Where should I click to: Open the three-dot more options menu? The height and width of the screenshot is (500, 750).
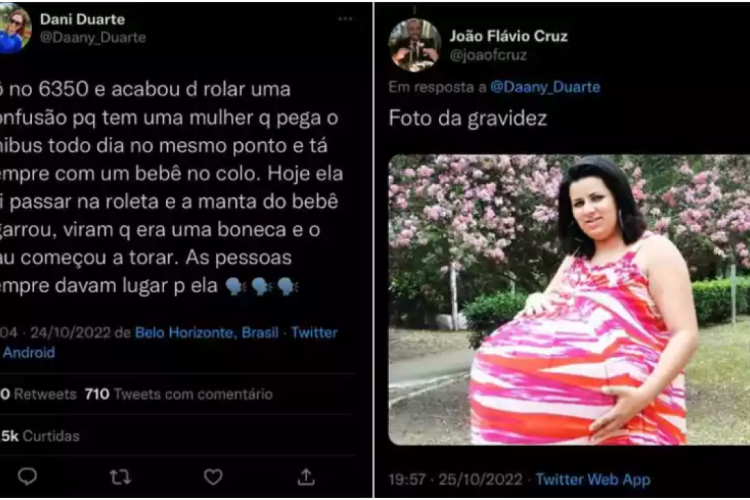tap(345, 19)
